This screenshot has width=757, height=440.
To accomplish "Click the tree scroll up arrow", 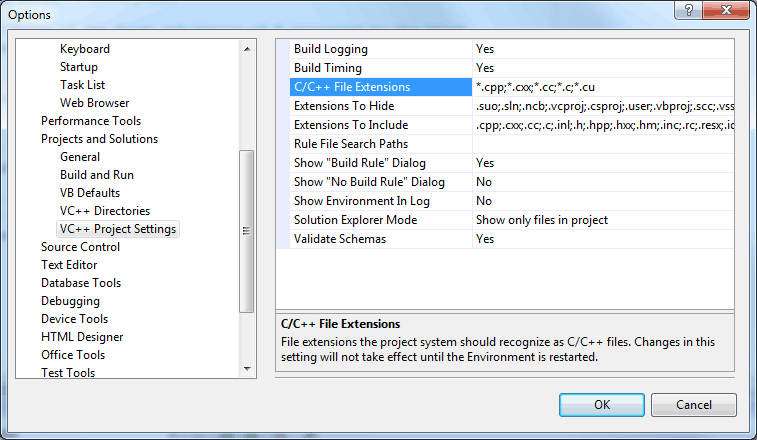I will click(247, 49).
